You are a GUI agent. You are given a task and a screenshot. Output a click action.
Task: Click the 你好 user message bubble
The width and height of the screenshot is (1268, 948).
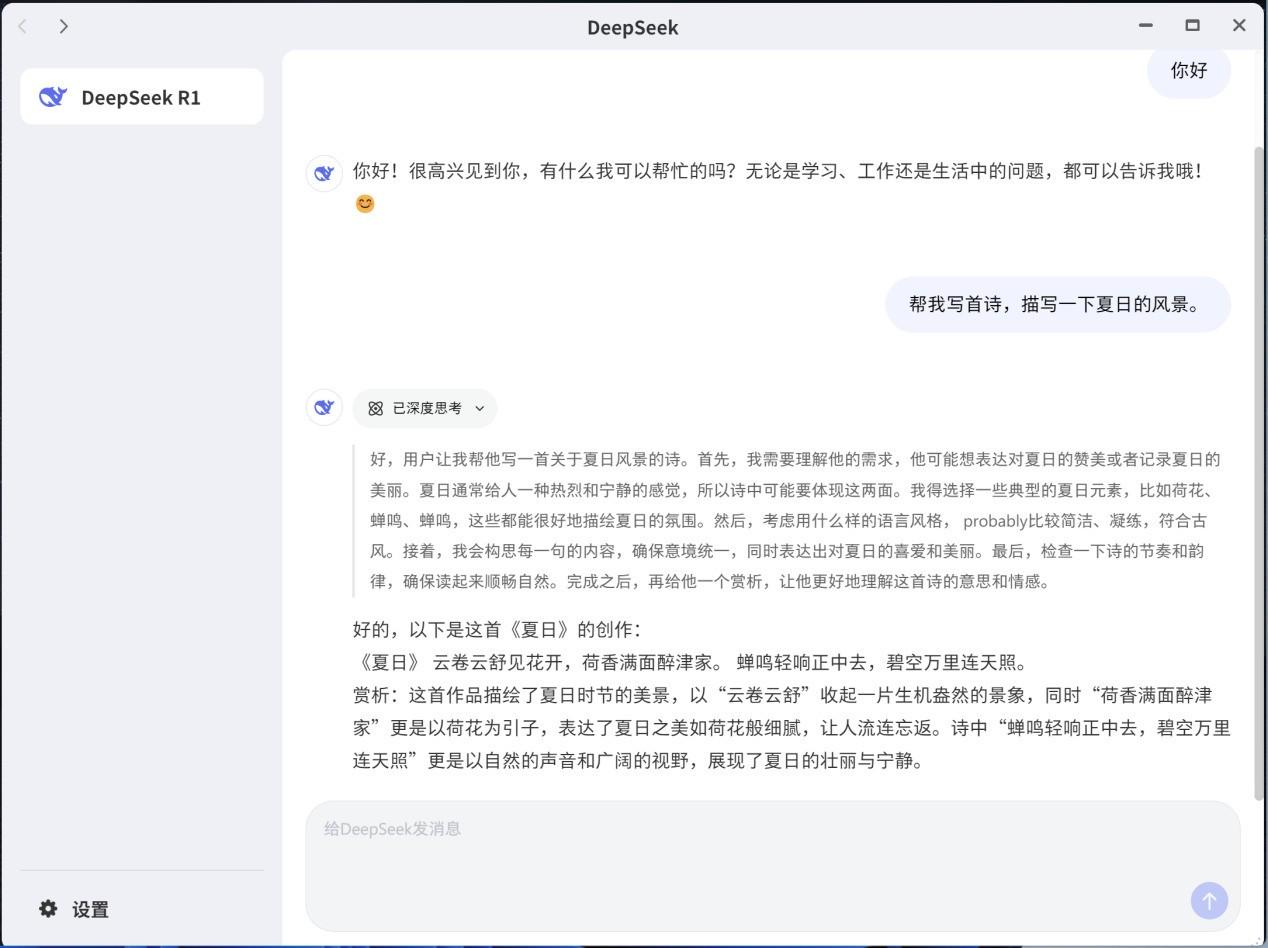[x=1189, y=71]
